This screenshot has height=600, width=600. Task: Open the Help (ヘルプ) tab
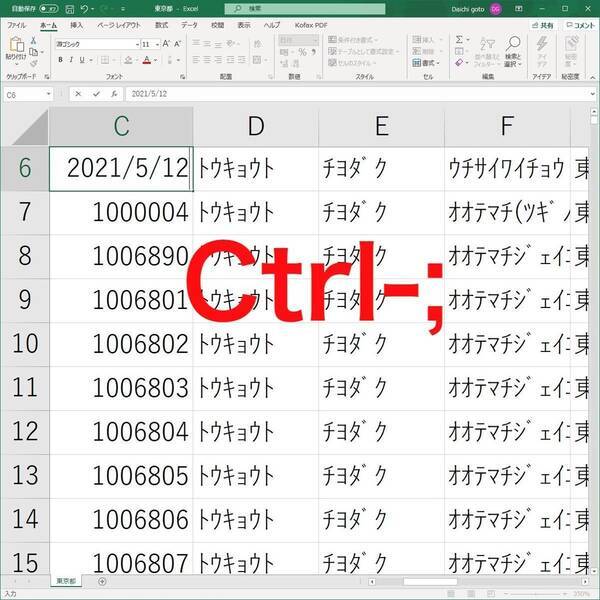(272, 25)
